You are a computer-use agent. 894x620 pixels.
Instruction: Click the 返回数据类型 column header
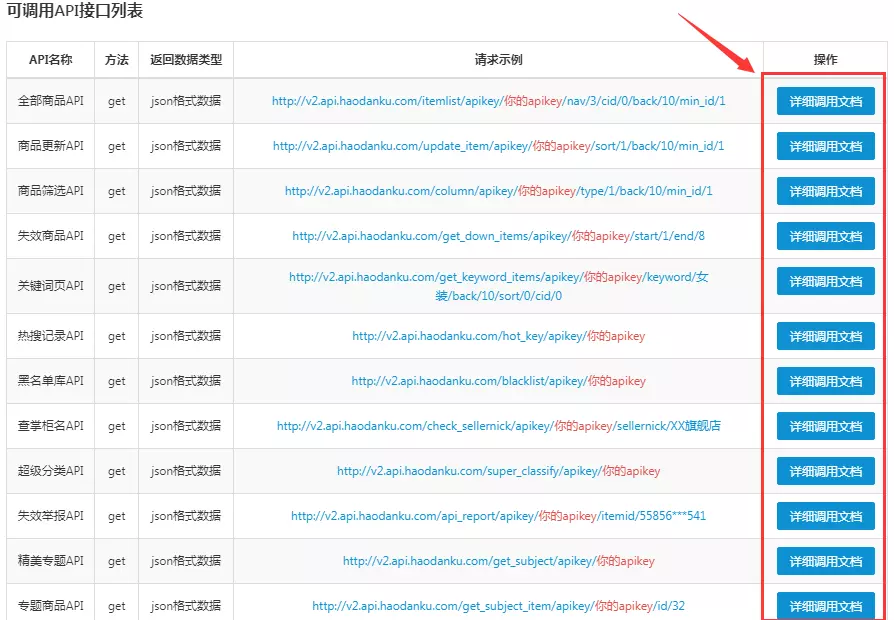pyautogui.click(x=186, y=59)
